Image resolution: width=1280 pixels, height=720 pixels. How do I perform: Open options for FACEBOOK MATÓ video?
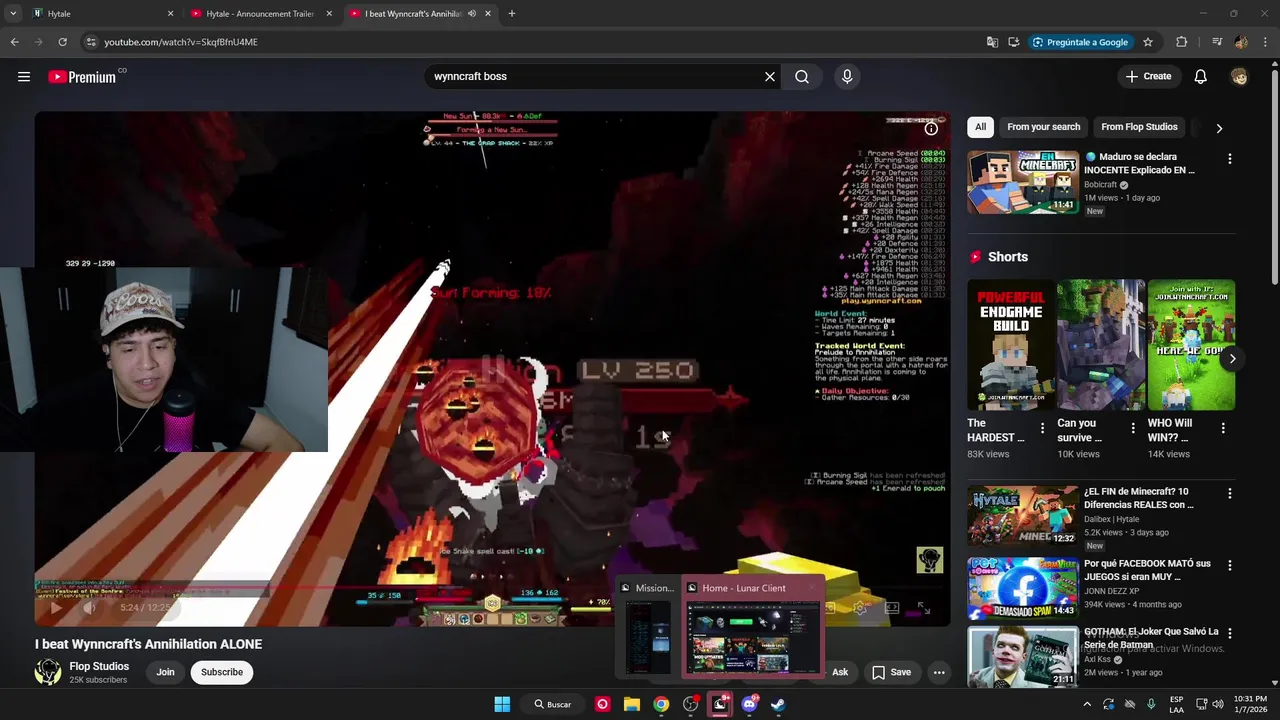coord(1229,565)
